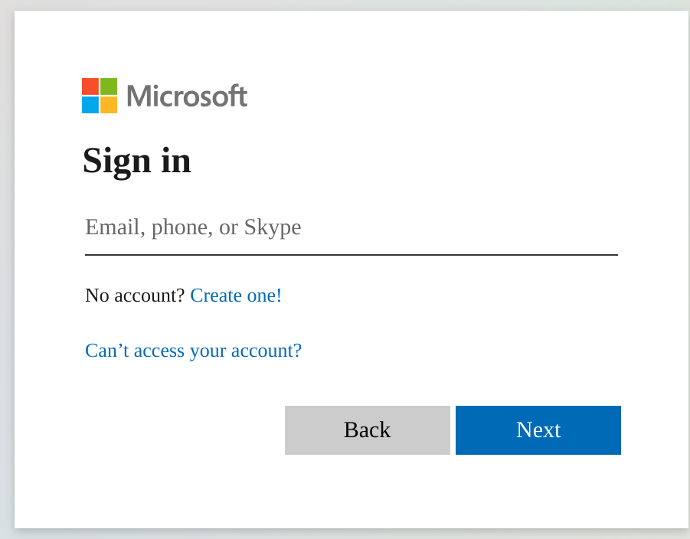Focus the Email, phone, or Skype field
Image resolution: width=690 pixels, height=539 pixels.
[x=350, y=228]
